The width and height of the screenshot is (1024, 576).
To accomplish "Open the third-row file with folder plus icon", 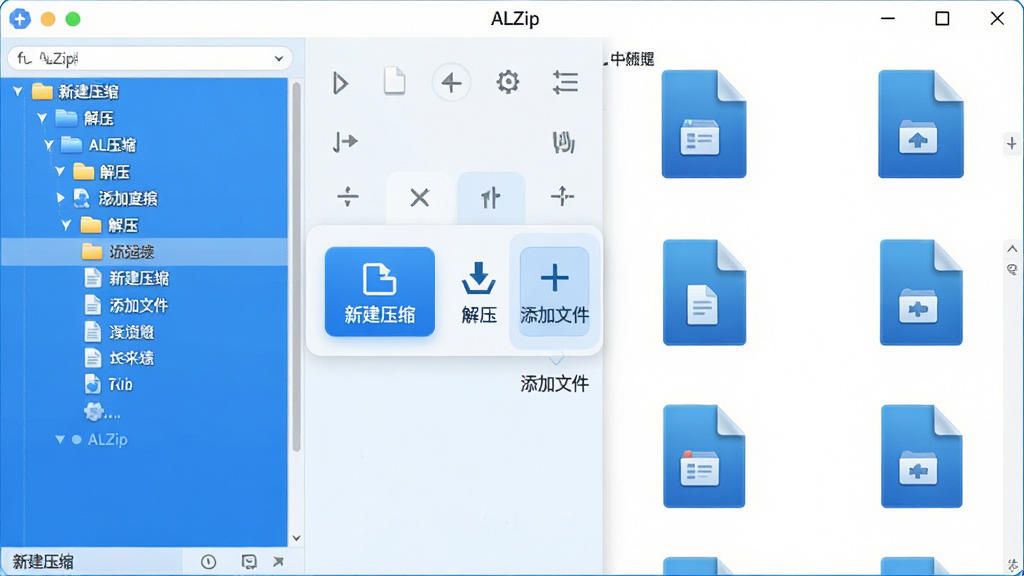I will tap(921, 456).
